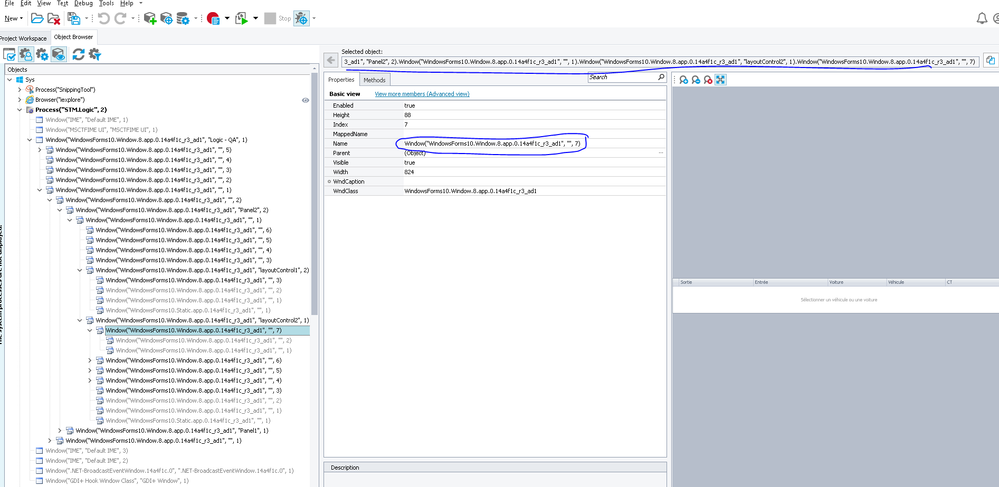The height and width of the screenshot is (487, 999).
Task: Click the copy icon beside selected object field
Action: click(x=990, y=61)
